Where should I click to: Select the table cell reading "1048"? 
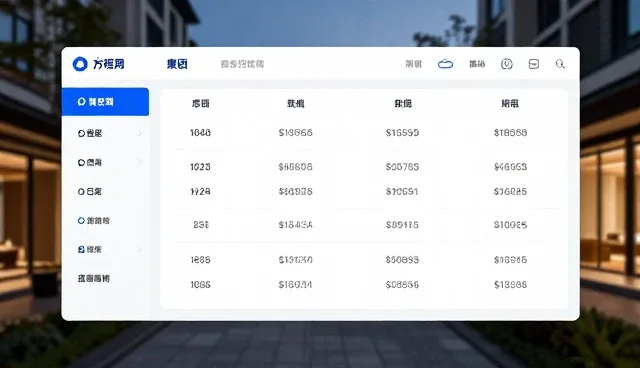click(200, 133)
